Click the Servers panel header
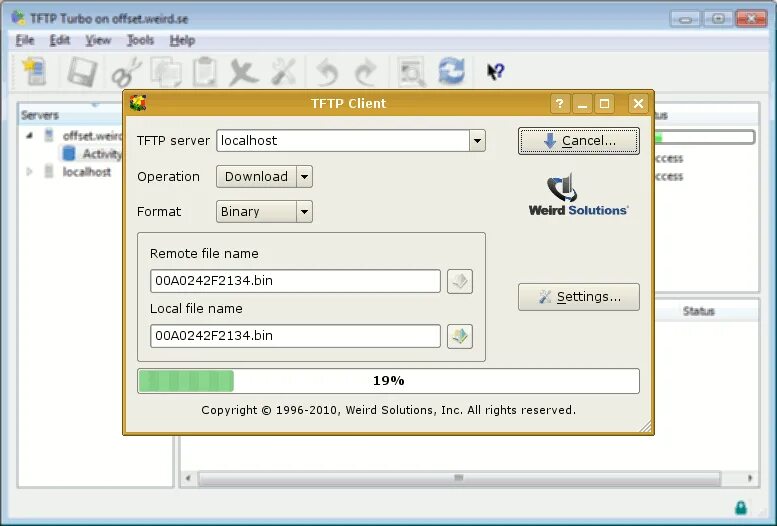The height and width of the screenshot is (526, 777). (x=70, y=116)
